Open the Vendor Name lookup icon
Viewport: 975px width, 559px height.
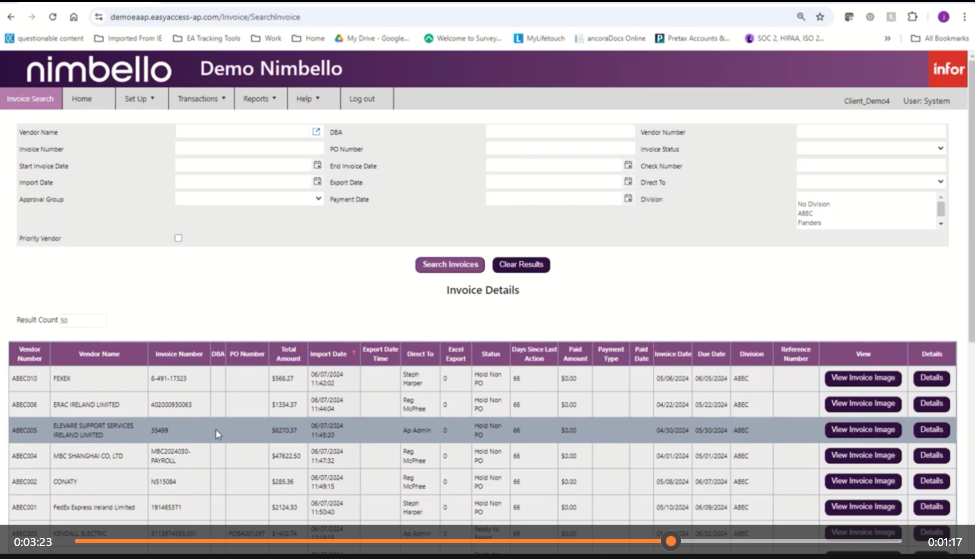(316, 131)
